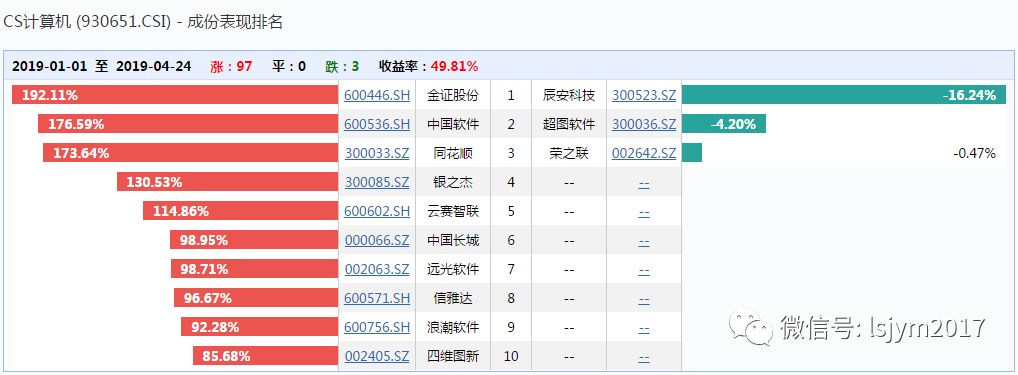The width and height of the screenshot is (1018, 375).
Task: Select stock name 云赛智联
Action: pyautogui.click(x=453, y=211)
